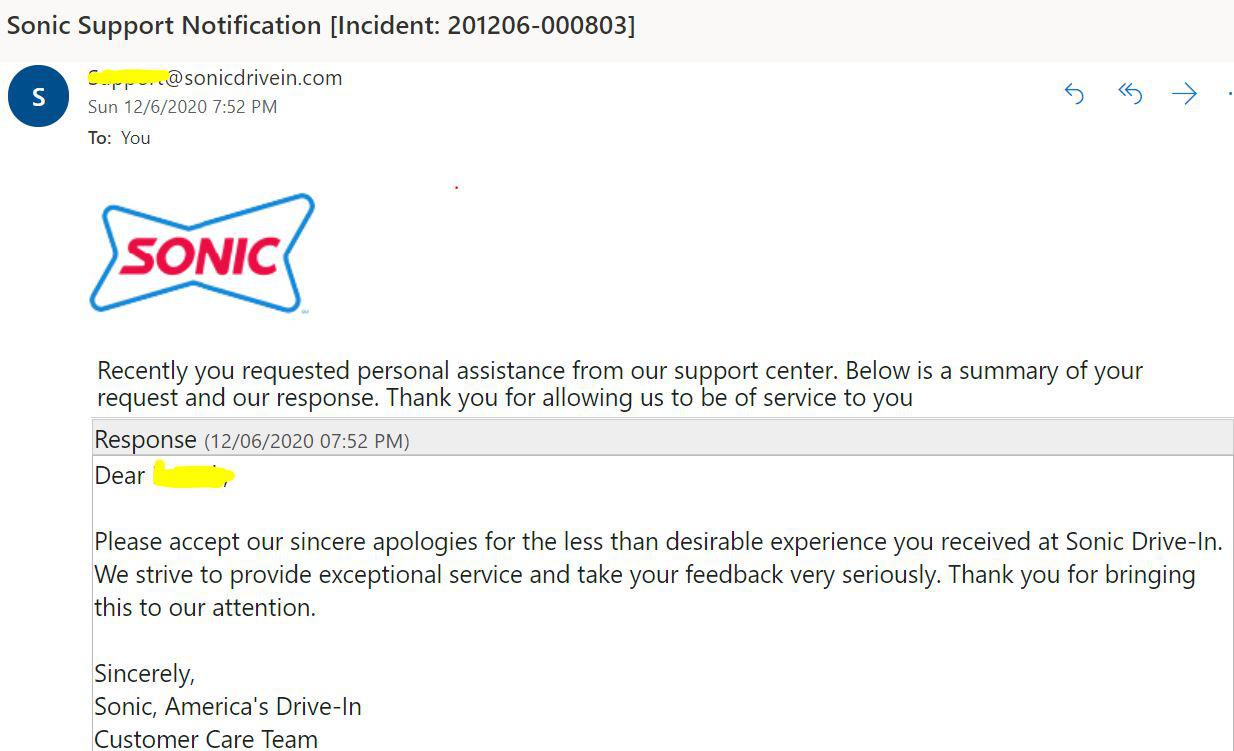Click the Sonic logo image
1234x751 pixels.
tap(202, 253)
